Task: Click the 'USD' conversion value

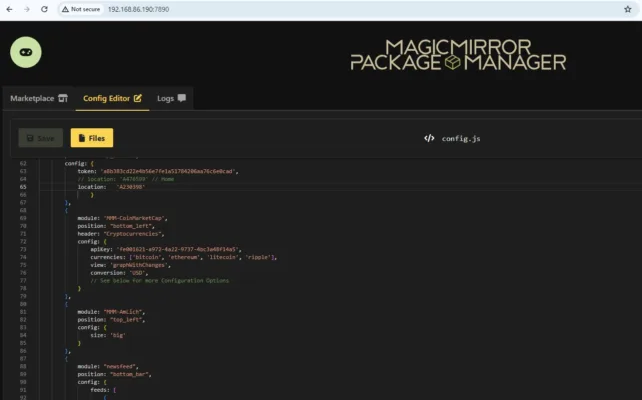Action: [x=138, y=273]
